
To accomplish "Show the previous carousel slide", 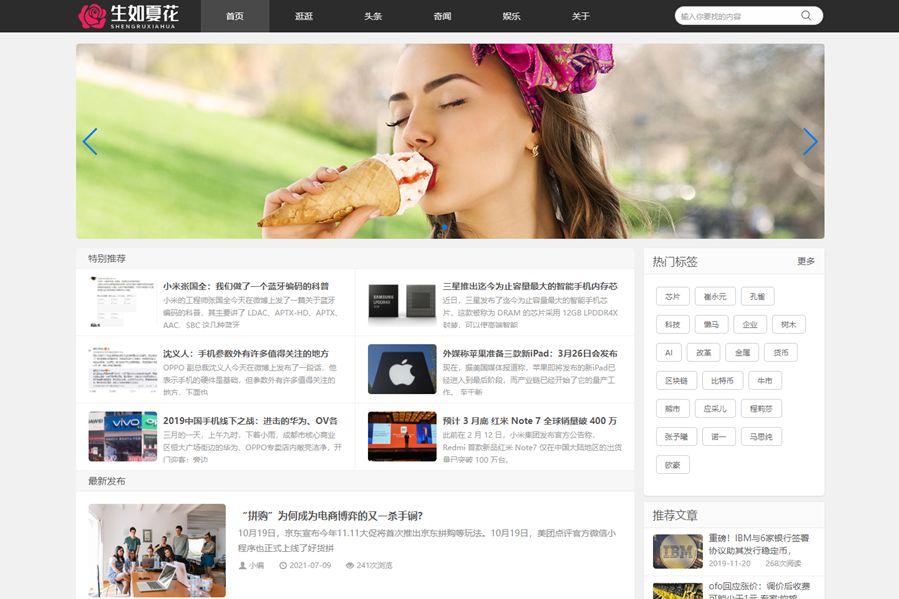I will (x=90, y=142).
